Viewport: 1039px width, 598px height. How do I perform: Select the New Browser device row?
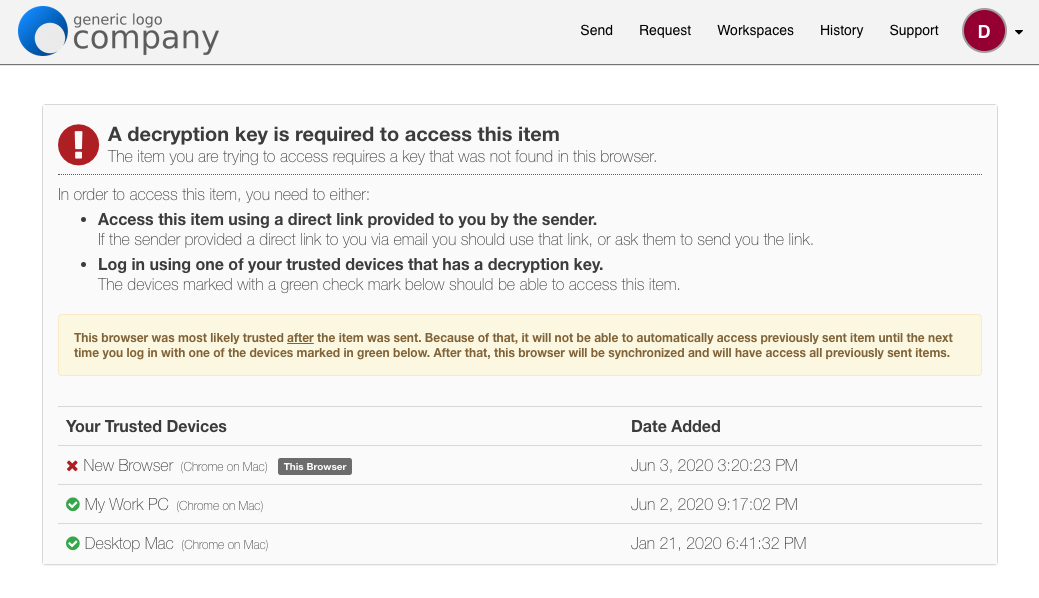pyautogui.click(x=520, y=465)
